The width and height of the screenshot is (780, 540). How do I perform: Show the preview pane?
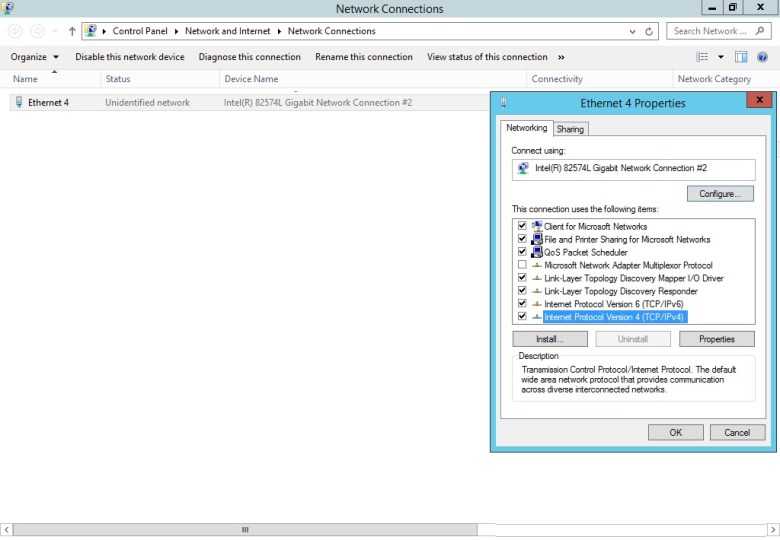(741, 57)
